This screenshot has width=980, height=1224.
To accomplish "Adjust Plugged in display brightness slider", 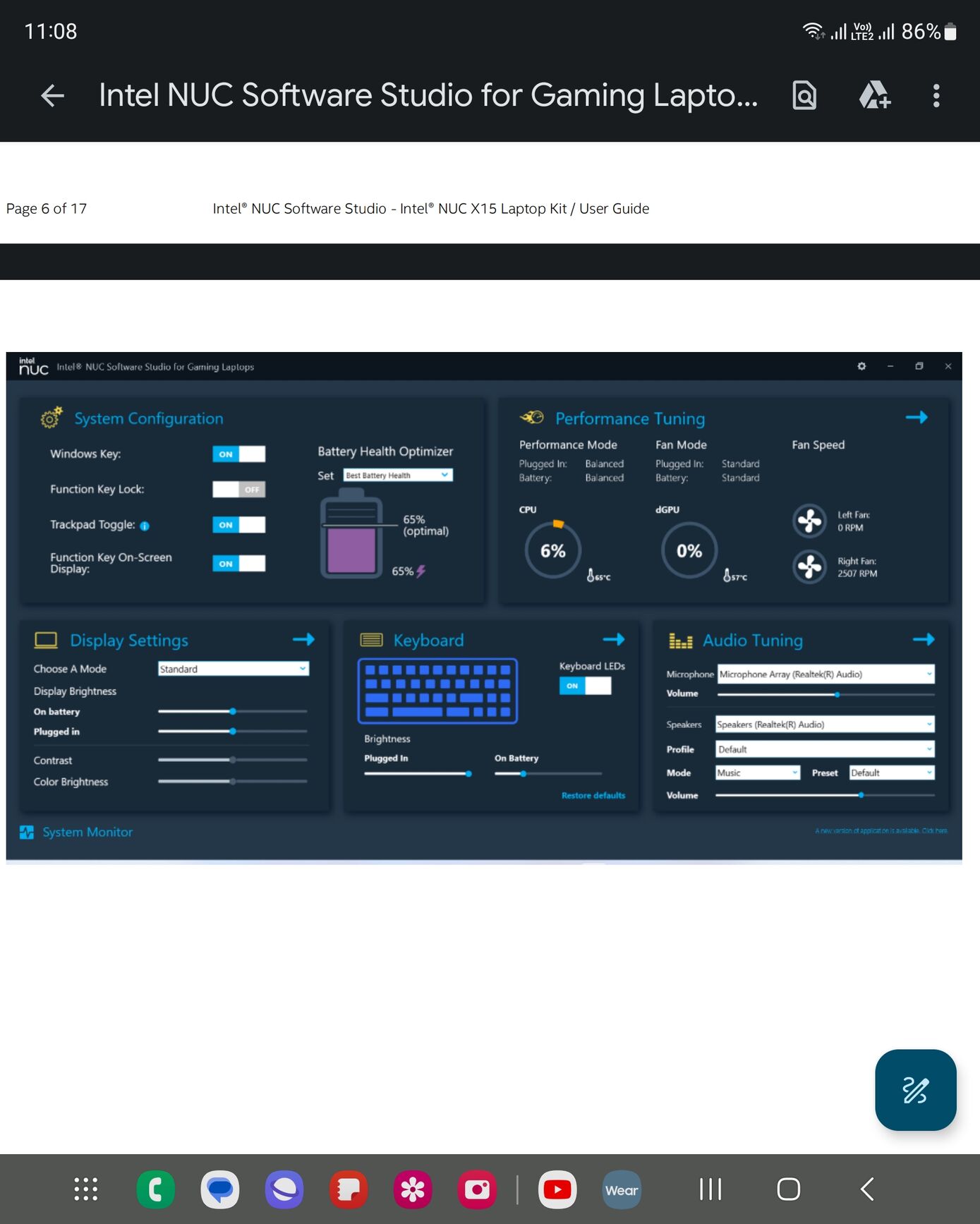I will click(x=233, y=731).
